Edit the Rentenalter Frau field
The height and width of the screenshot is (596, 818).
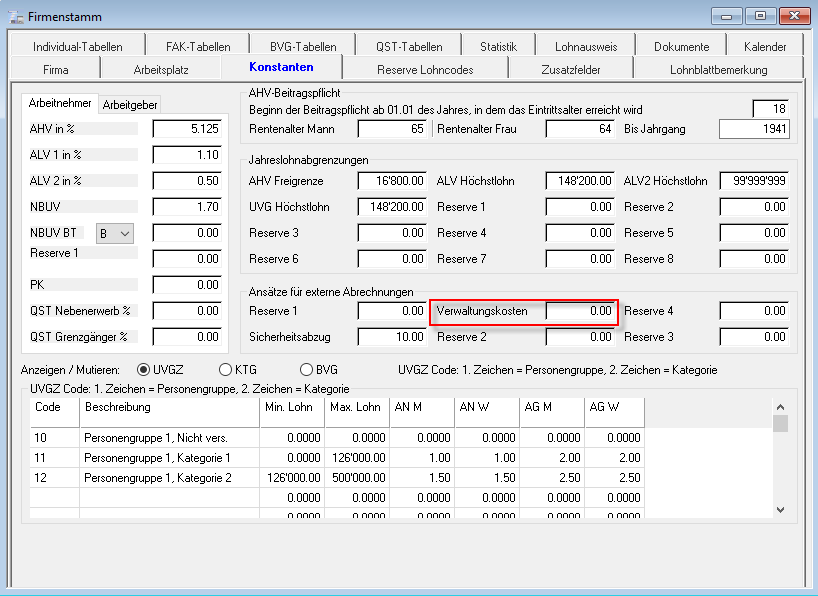580,129
